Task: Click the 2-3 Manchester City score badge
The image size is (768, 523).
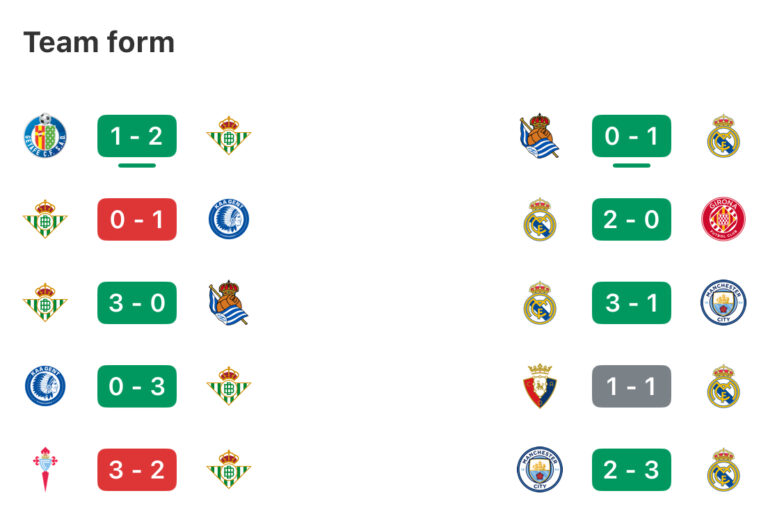Action: pyautogui.click(x=631, y=470)
